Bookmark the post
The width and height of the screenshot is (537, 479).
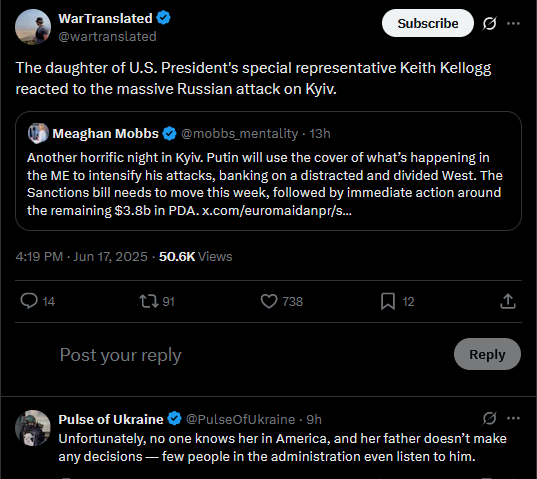coord(388,301)
